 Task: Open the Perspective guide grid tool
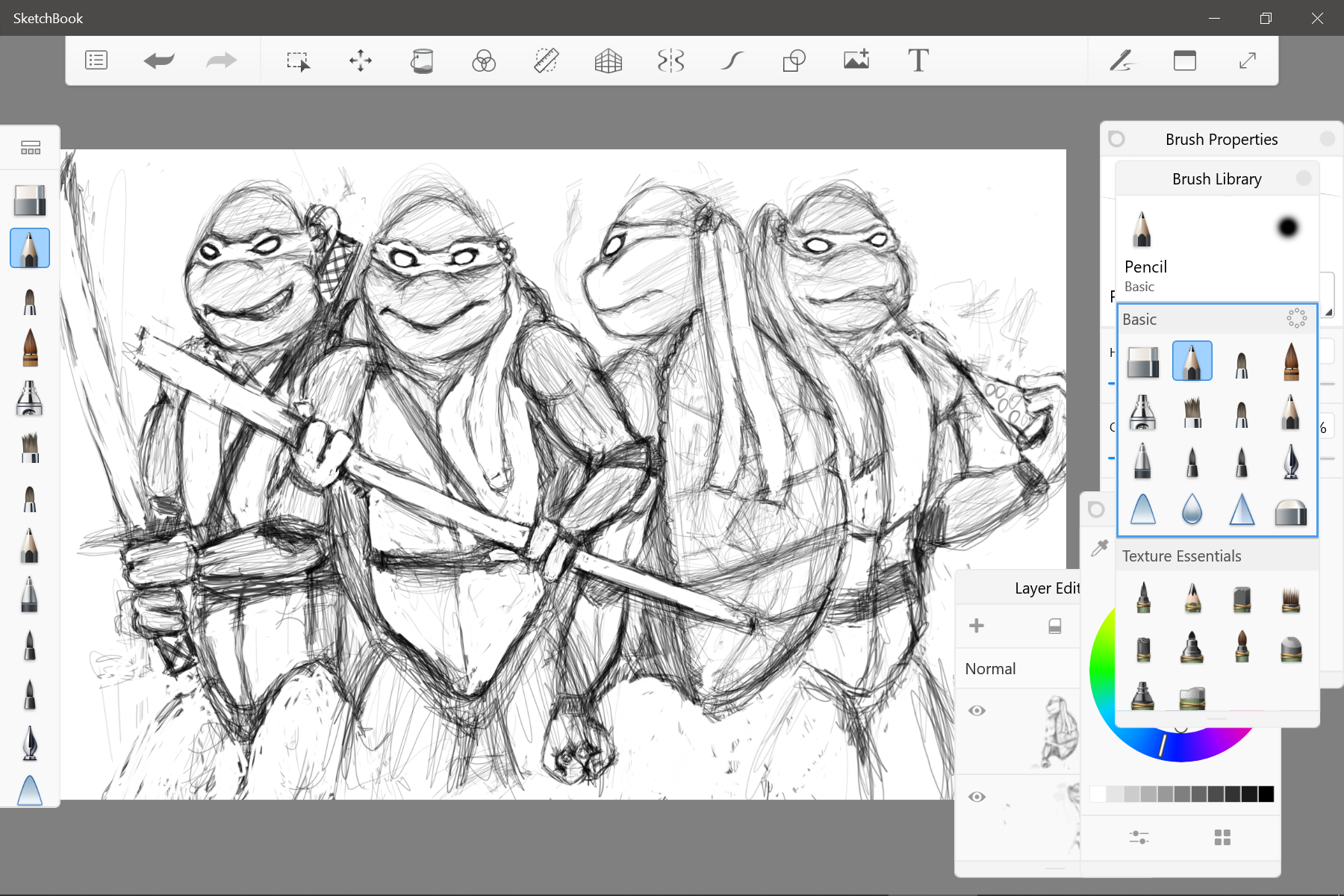(x=609, y=60)
